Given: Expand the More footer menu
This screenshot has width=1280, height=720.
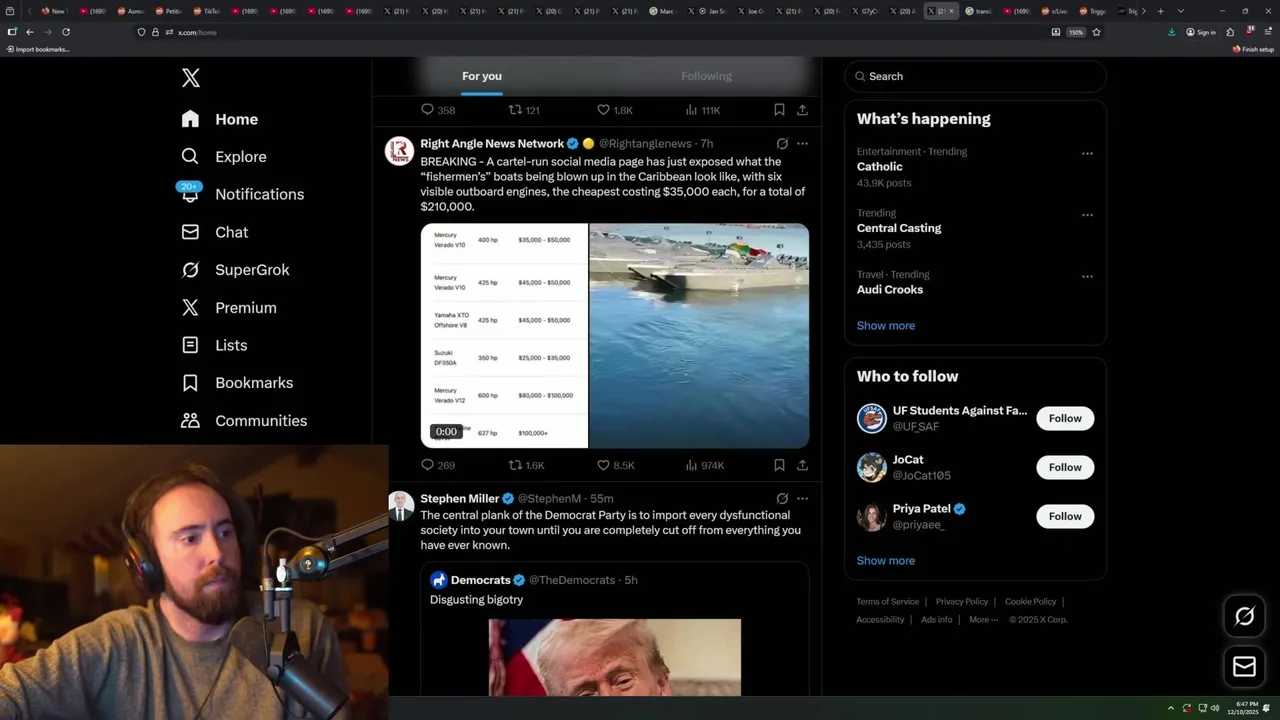Looking at the screenshot, I should point(982,620).
